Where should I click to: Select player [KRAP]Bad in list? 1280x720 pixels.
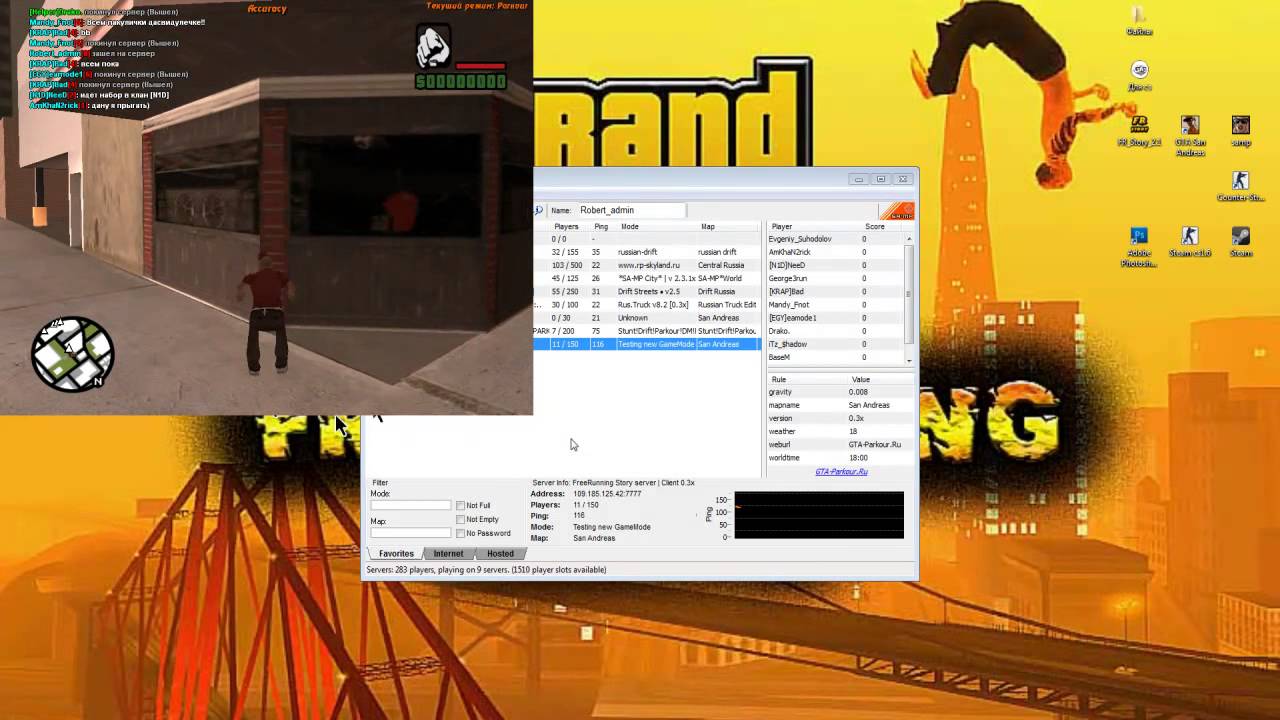pyautogui.click(x=836, y=291)
